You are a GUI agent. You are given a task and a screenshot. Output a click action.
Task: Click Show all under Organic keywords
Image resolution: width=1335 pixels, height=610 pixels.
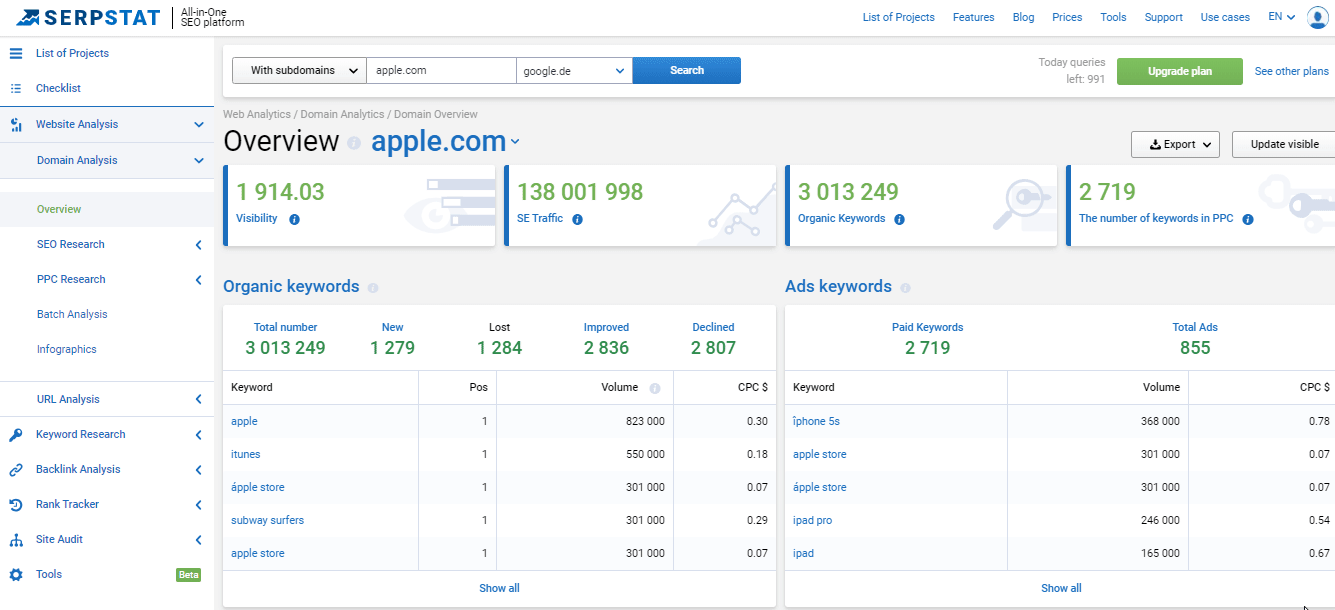499,588
